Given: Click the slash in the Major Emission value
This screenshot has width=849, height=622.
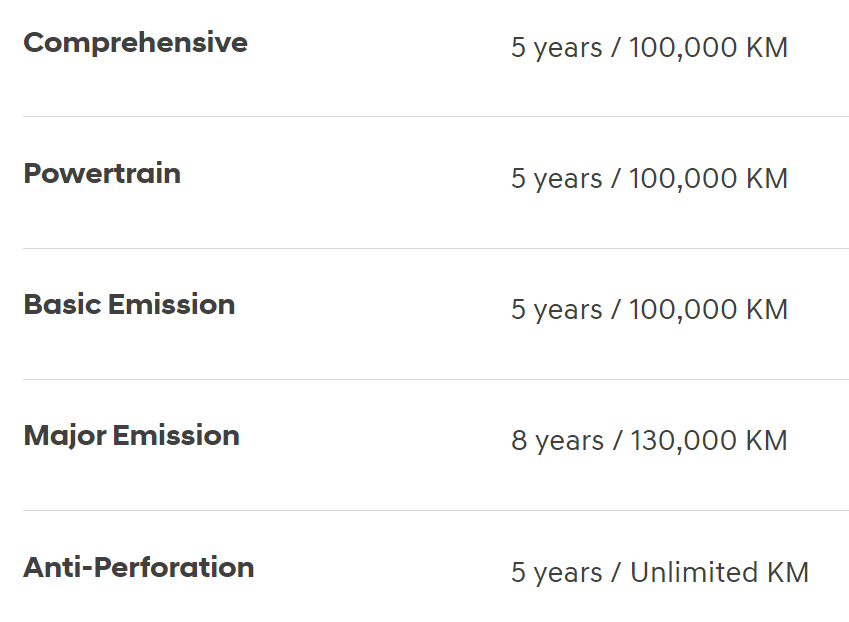Looking at the screenshot, I should 617,440.
